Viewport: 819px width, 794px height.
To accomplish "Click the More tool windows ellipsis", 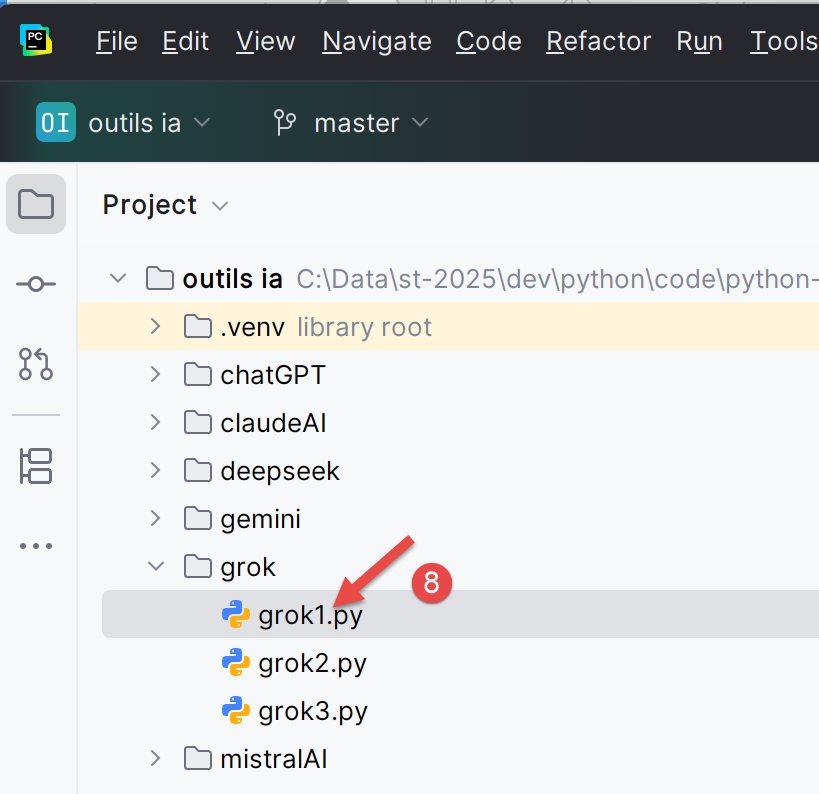I will click(x=36, y=546).
